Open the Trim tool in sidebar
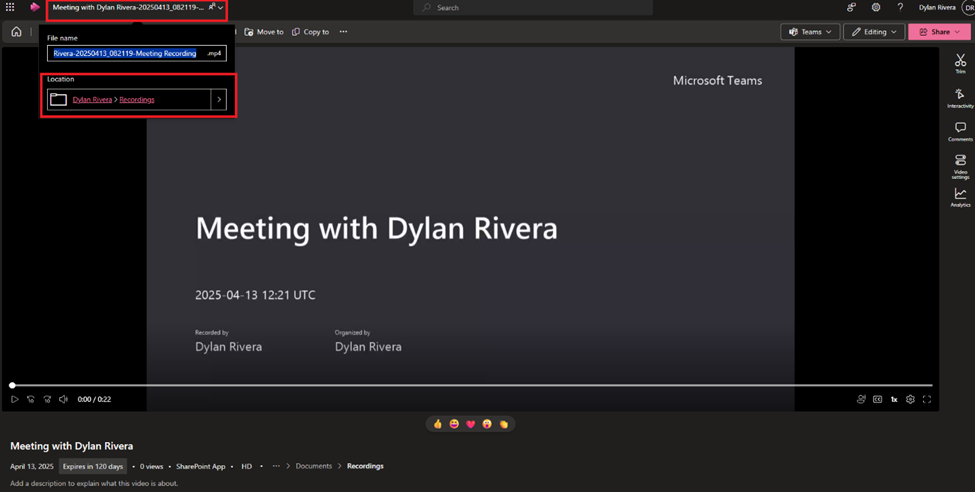The image size is (975, 492). (x=960, y=63)
